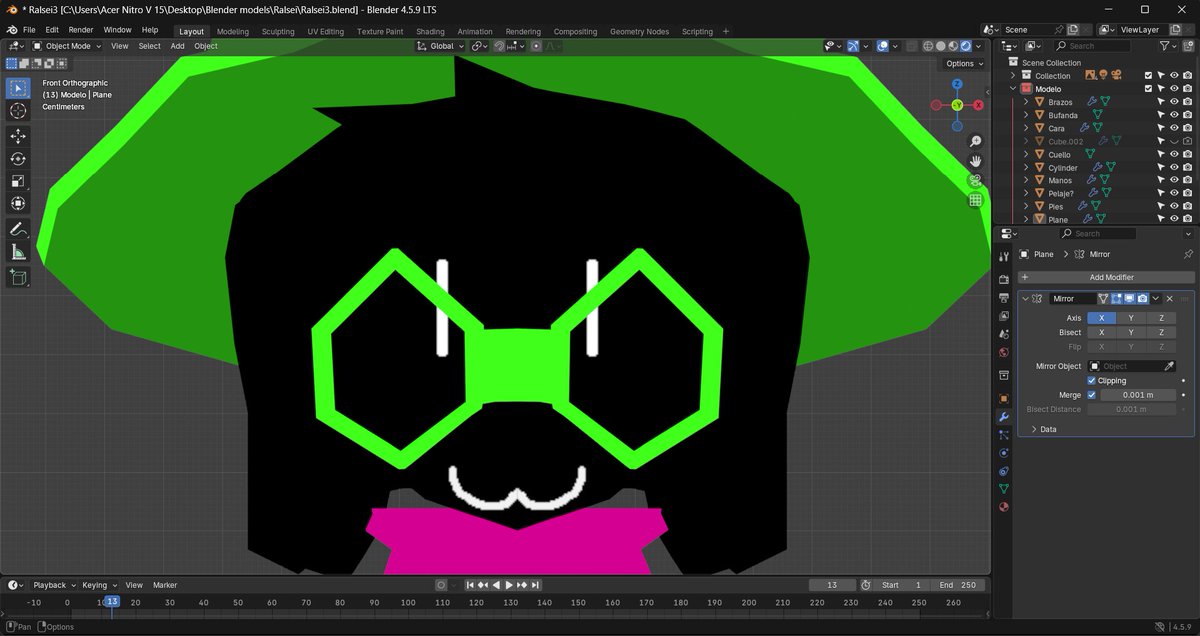Switch to the Sculpting workspace tab
Viewport: 1200px width, 636px height.
(x=278, y=31)
